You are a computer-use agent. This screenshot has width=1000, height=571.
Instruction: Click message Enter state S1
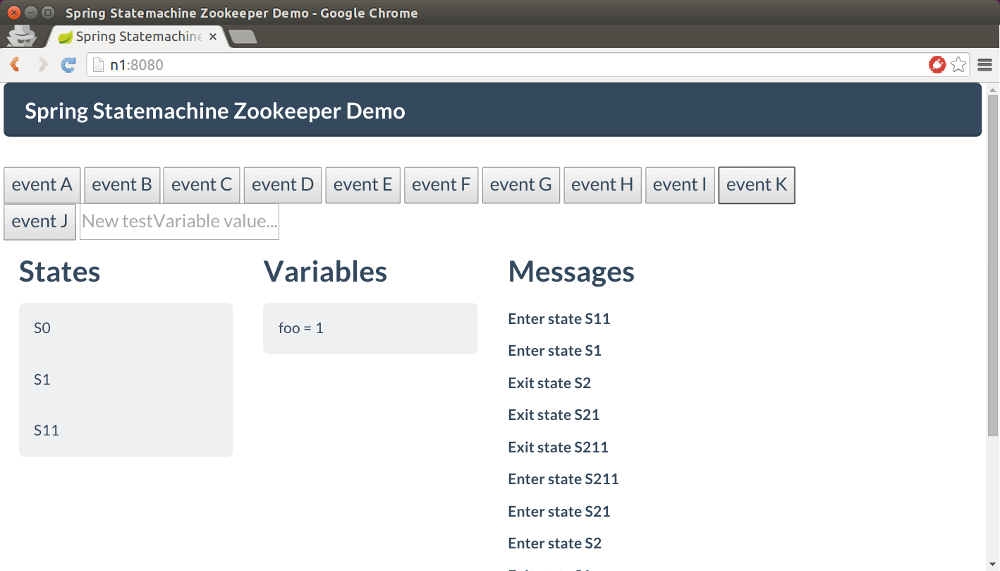coord(555,351)
